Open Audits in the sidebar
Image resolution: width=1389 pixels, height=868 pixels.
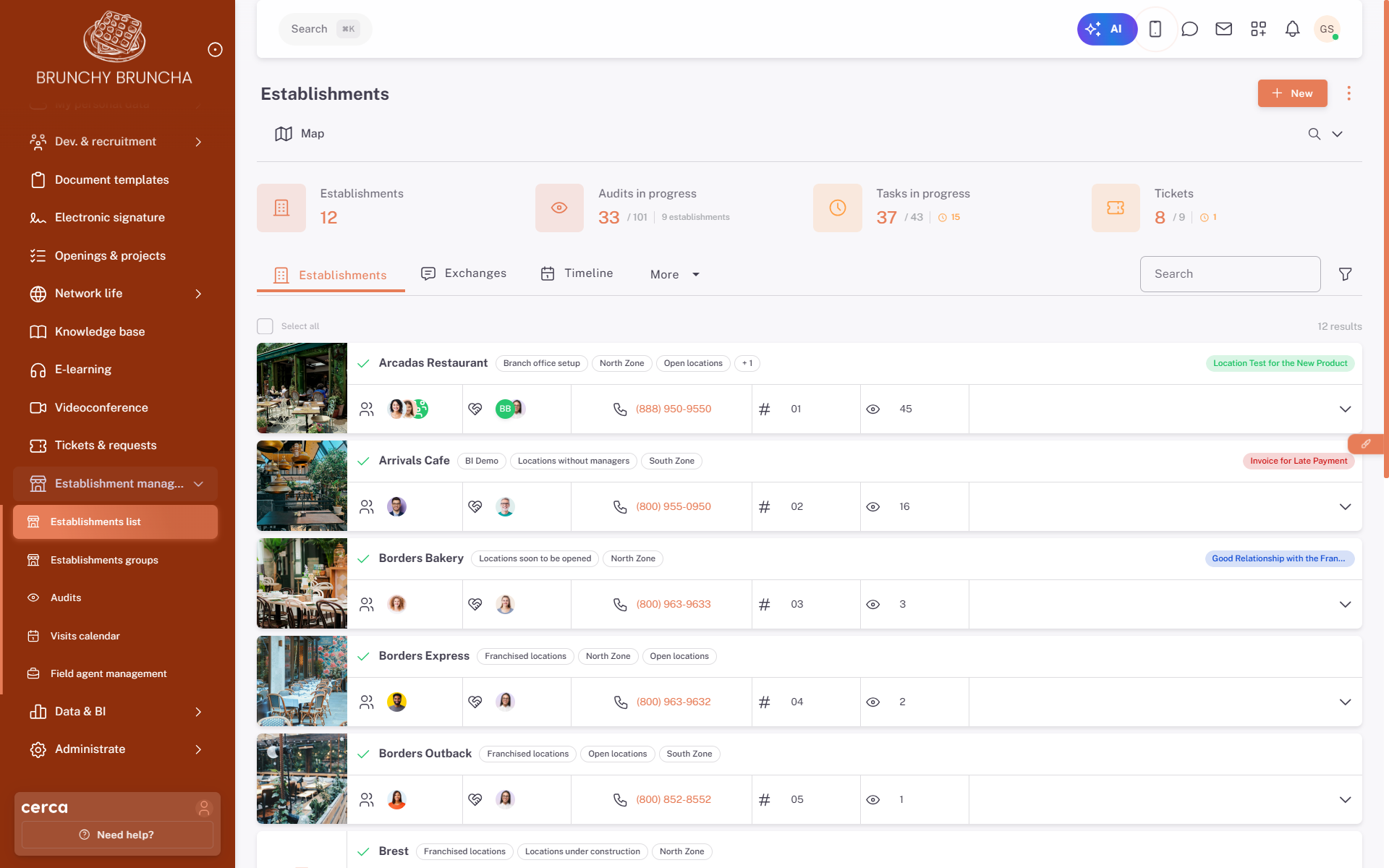66,597
